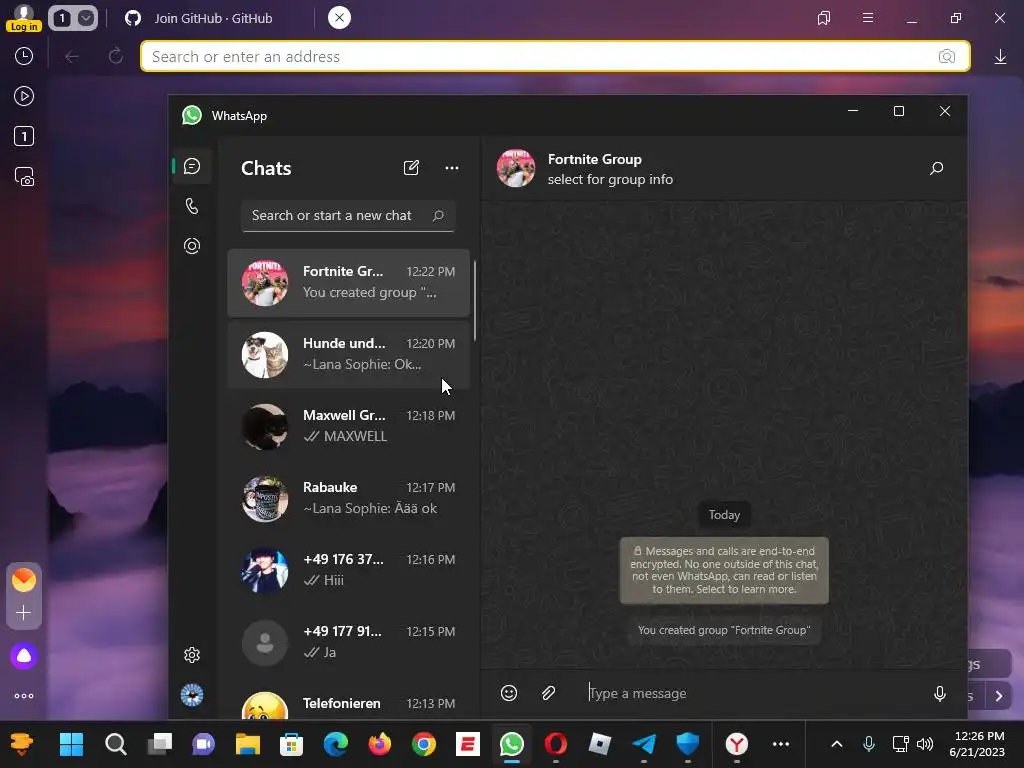This screenshot has width=1024, height=768.
Task: Start a new chat with the compose icon
Action: click(x=411, y=168)
